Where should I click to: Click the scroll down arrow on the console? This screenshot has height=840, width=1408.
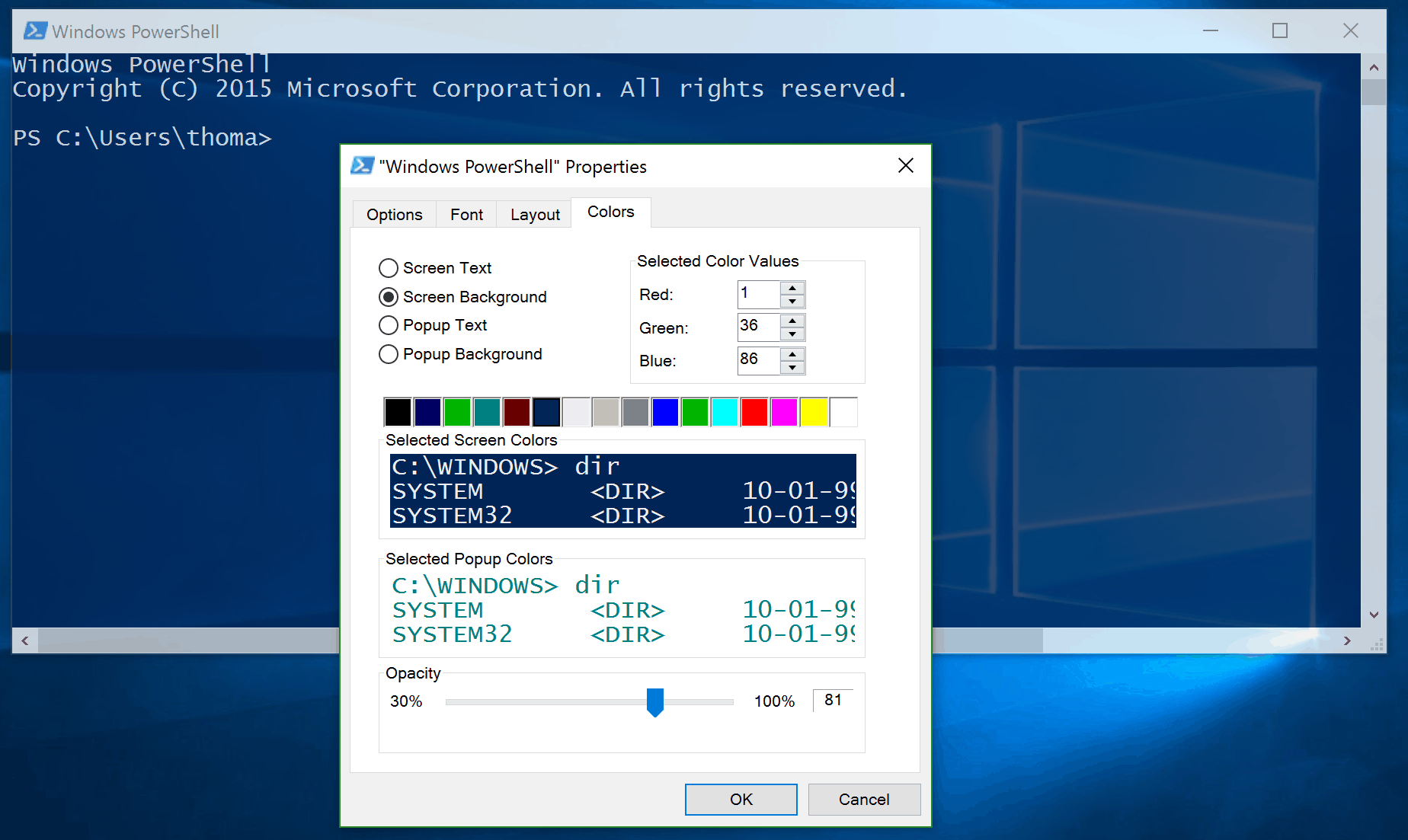[x=1374, y=615]
